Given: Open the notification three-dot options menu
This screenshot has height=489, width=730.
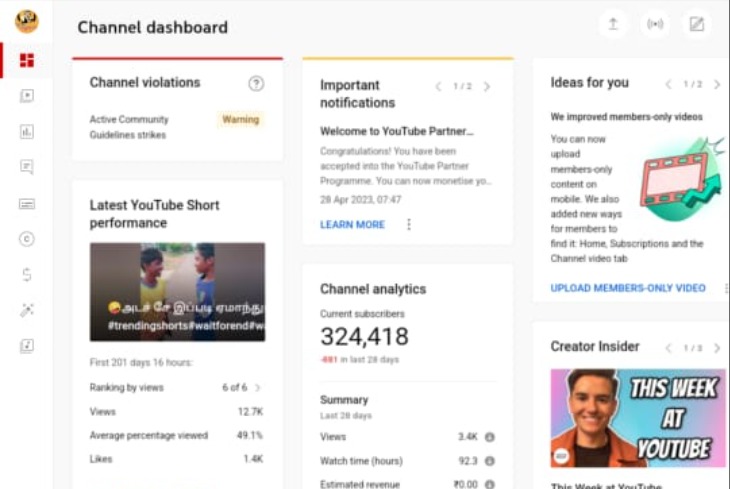Looking at the screenshot, I should click(409, 224).
